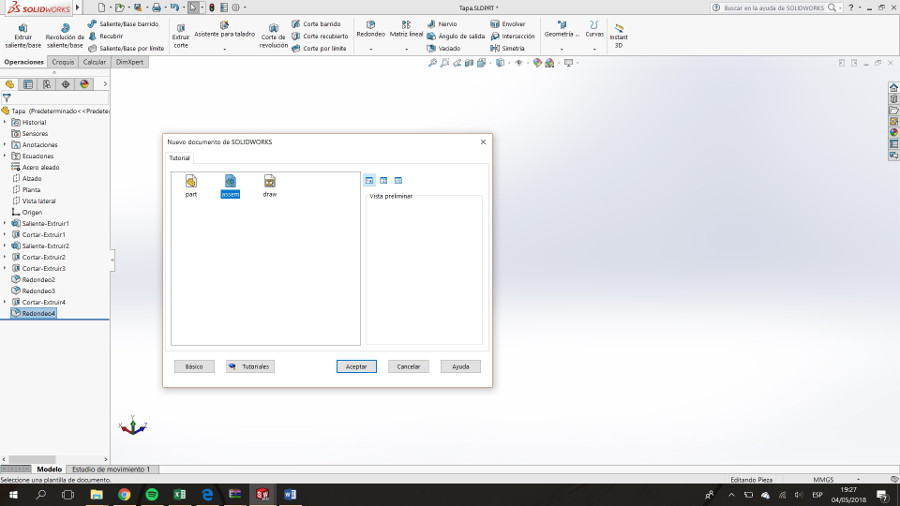
Task: Click the SOLIDWORKS help search field
Action: (773, 7)
